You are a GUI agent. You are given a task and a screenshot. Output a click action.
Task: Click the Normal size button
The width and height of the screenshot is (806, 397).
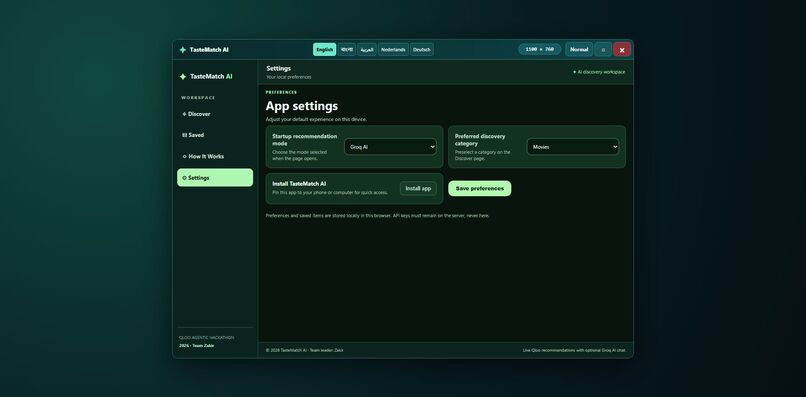(x=579, y=50)
